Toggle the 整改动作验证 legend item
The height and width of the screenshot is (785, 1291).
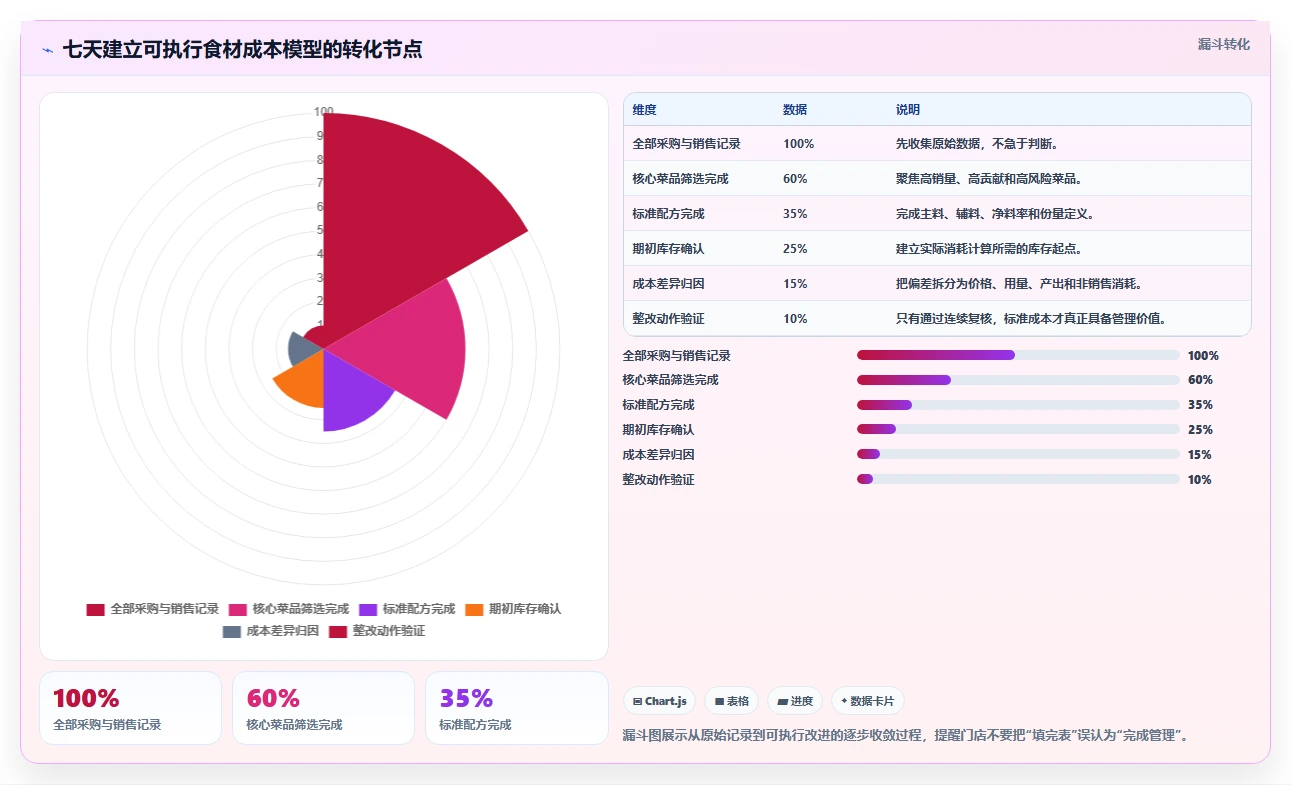(377, 631)
